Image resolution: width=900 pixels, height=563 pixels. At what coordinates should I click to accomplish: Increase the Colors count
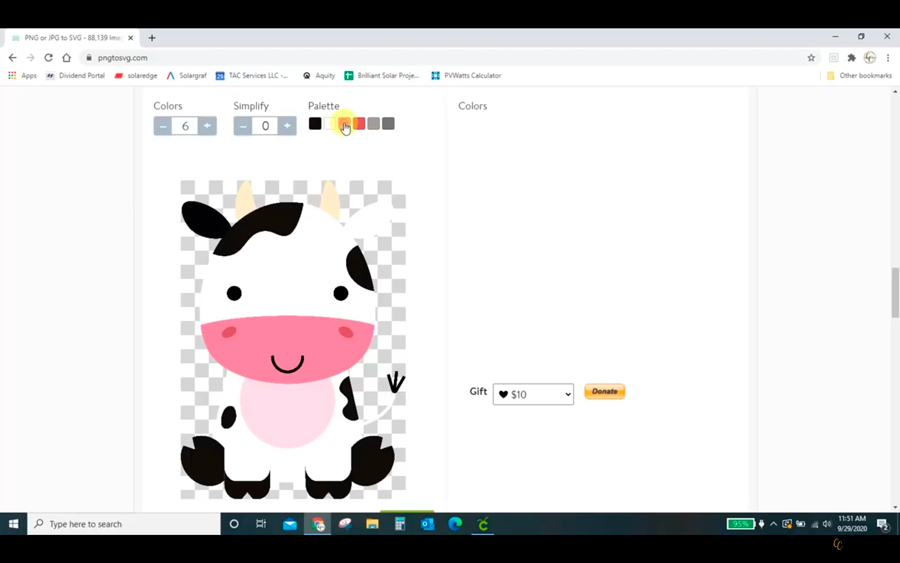pos(207,126)
